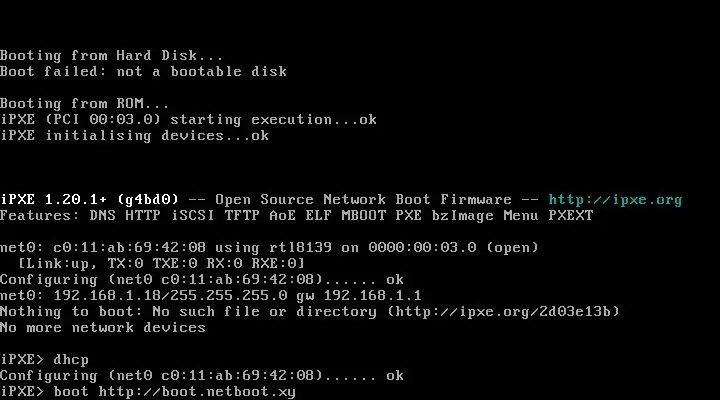Click the rtl8139 driver name
Screen dimensions: 720x400
click(300, 248)
